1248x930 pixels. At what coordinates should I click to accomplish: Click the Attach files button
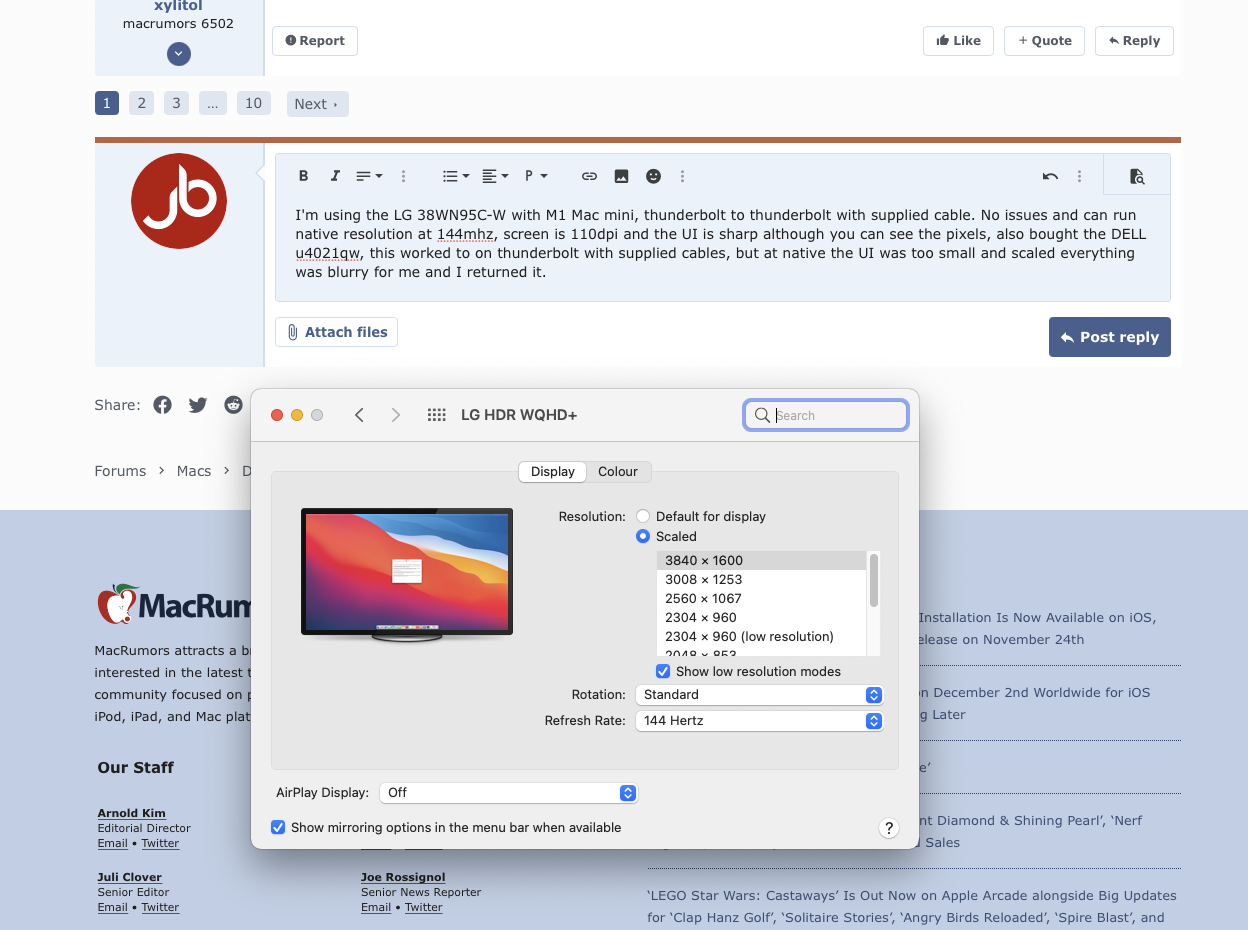point(336,332)
